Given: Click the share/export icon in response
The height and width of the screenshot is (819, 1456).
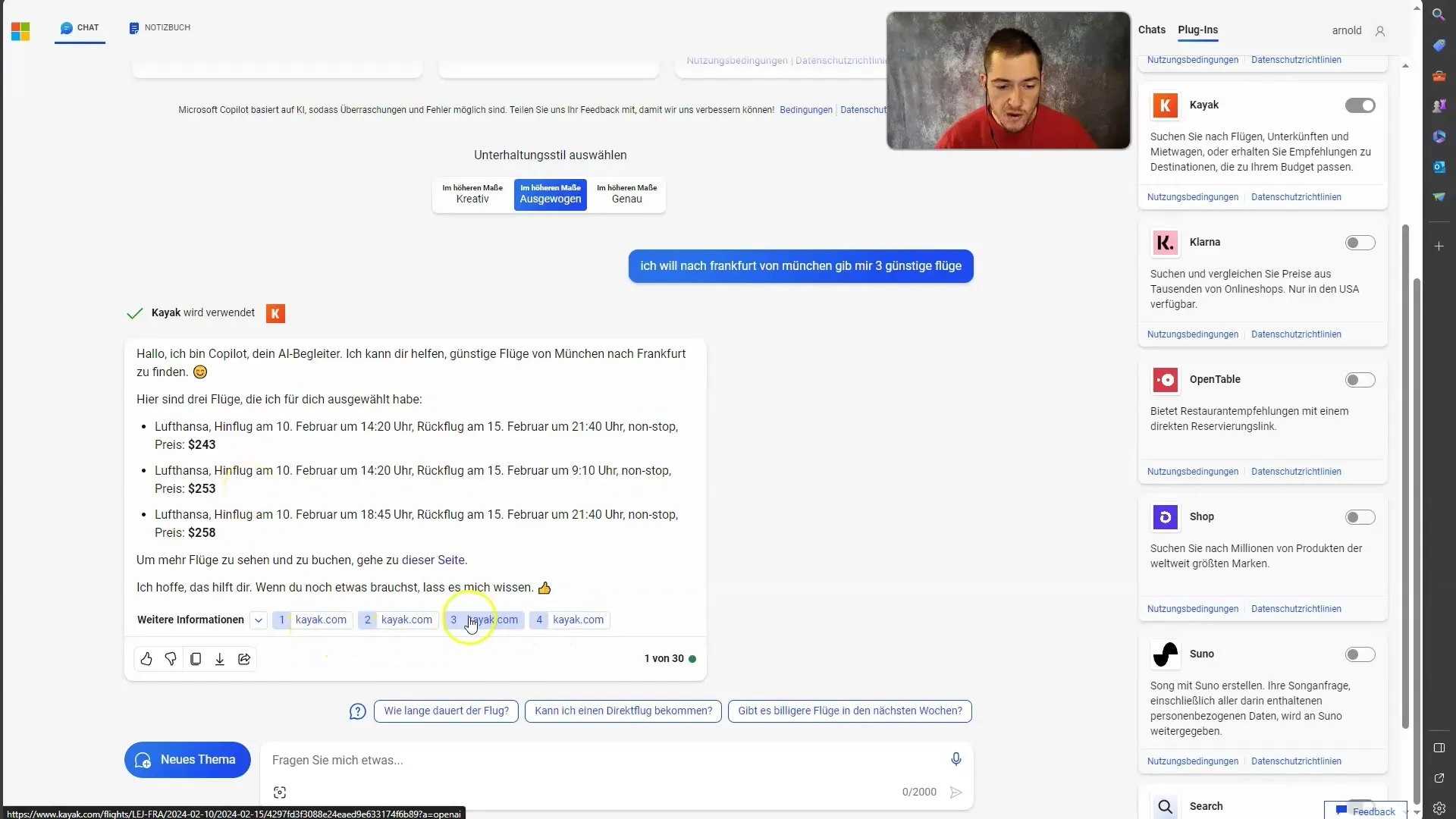Looking at the screenshot, I should [x=244, y=658].
